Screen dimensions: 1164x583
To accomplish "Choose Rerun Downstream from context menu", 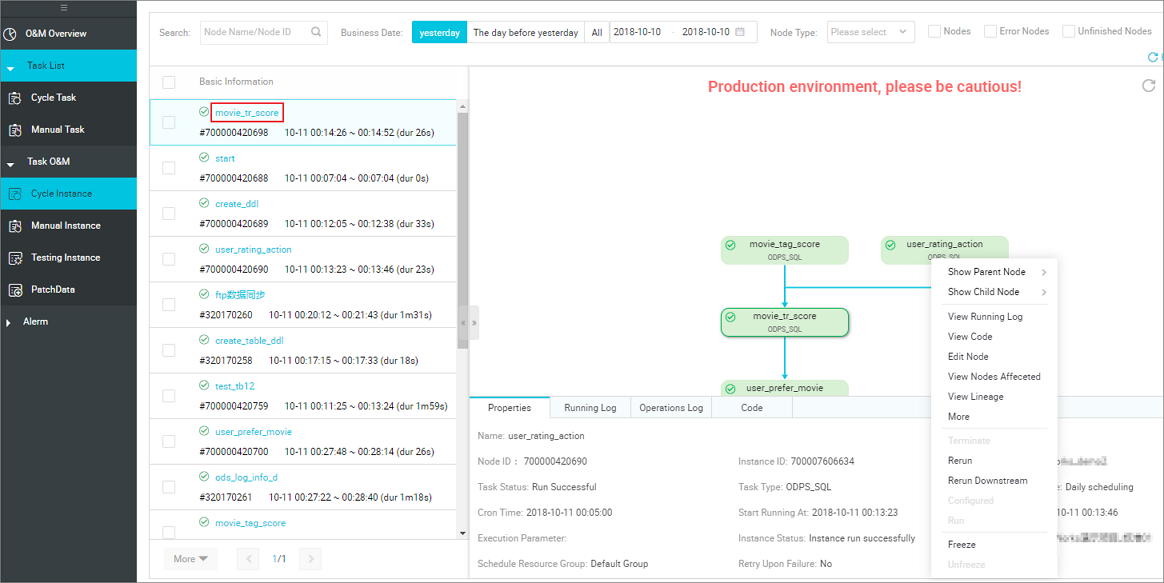I will pos(987,481).
